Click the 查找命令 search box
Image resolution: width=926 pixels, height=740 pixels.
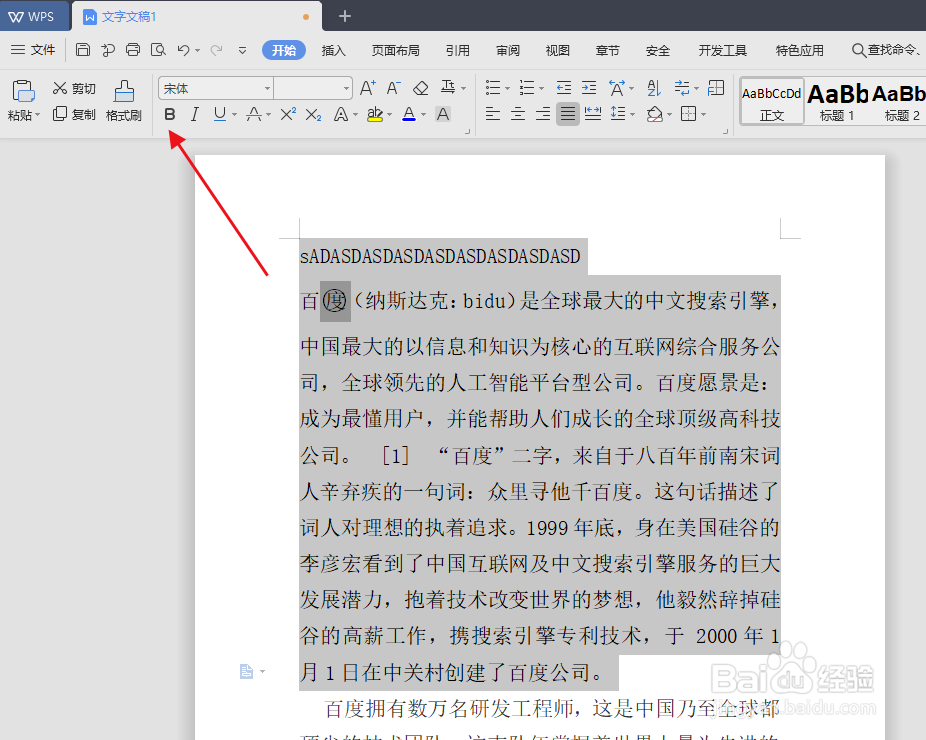886,50
